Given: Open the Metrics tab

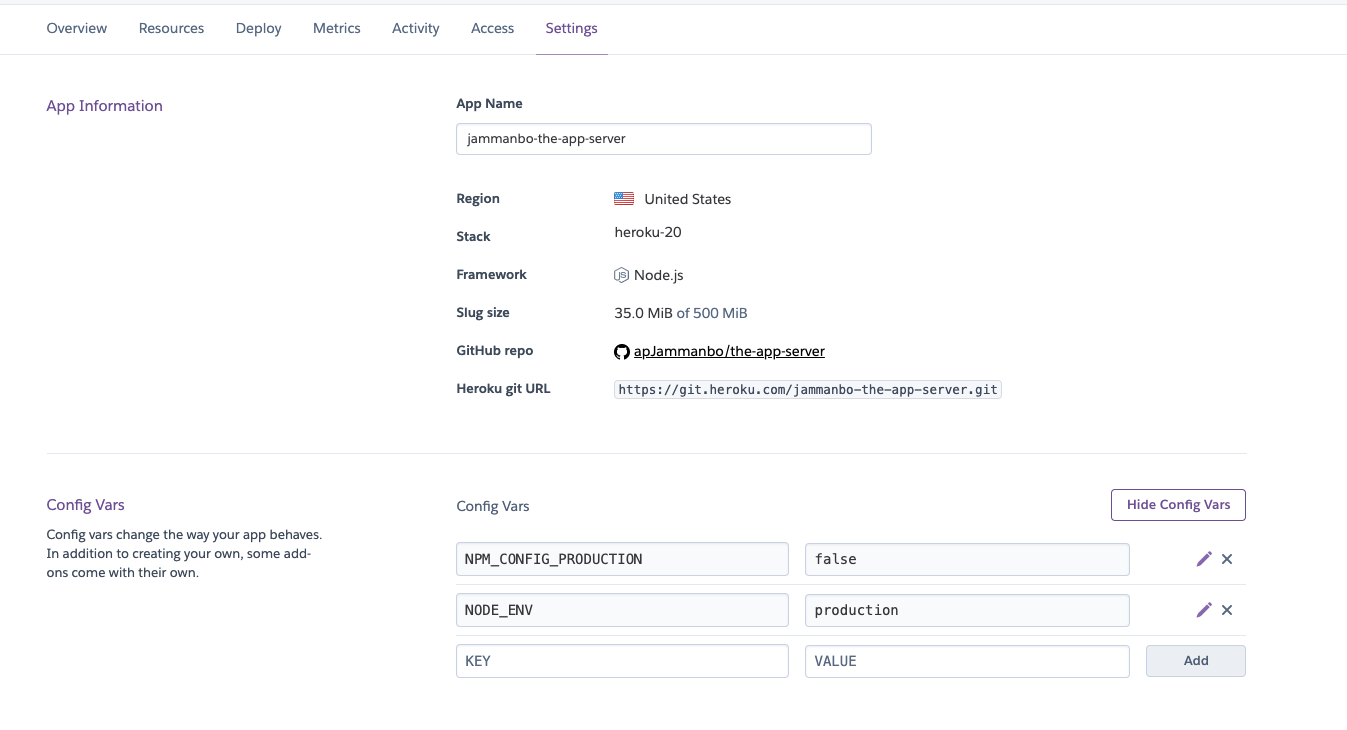Looking at the screenshot, I should click(x=337, y=28).
